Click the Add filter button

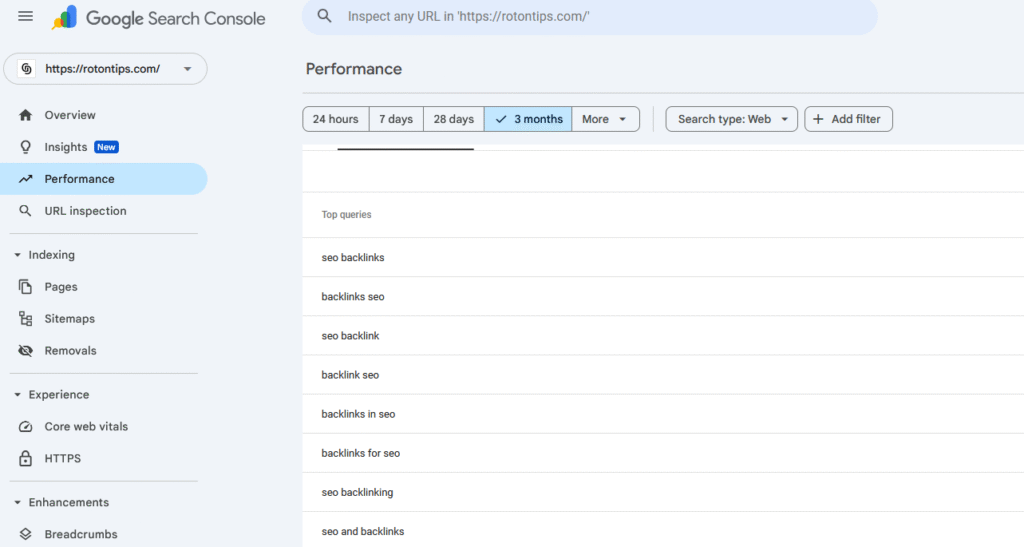(848, 119)
